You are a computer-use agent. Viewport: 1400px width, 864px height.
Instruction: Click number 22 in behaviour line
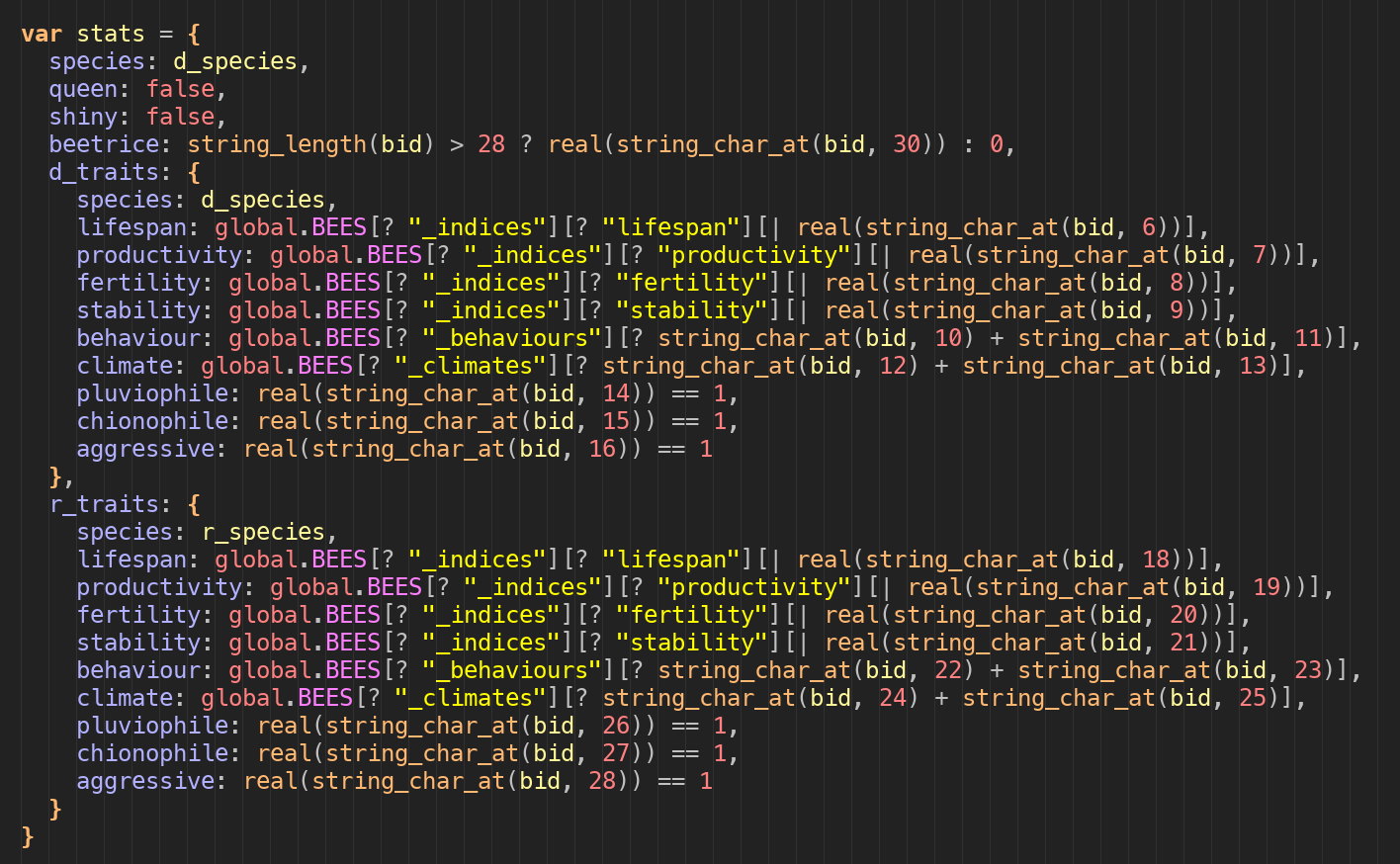coord(948,670)
